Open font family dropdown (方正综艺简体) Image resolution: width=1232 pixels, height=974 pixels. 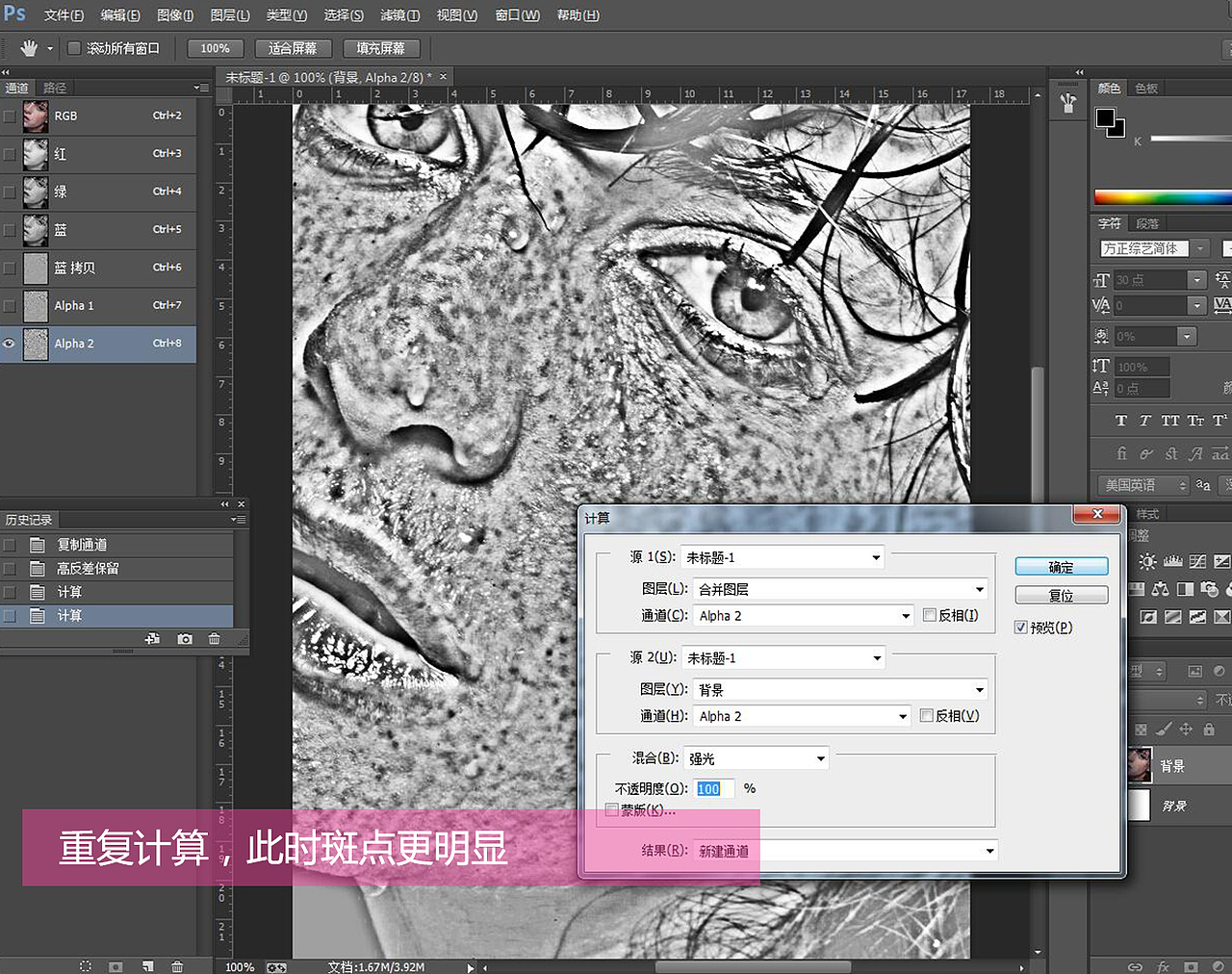[1153, 248]
